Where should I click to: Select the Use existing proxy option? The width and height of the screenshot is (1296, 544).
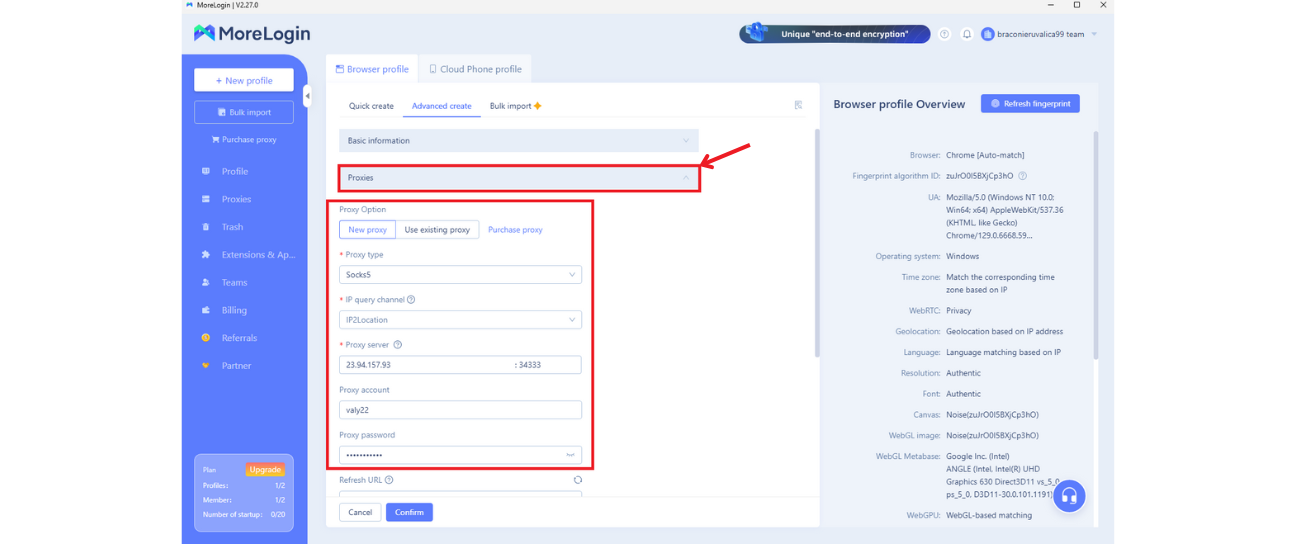click(x=437, y=230)
